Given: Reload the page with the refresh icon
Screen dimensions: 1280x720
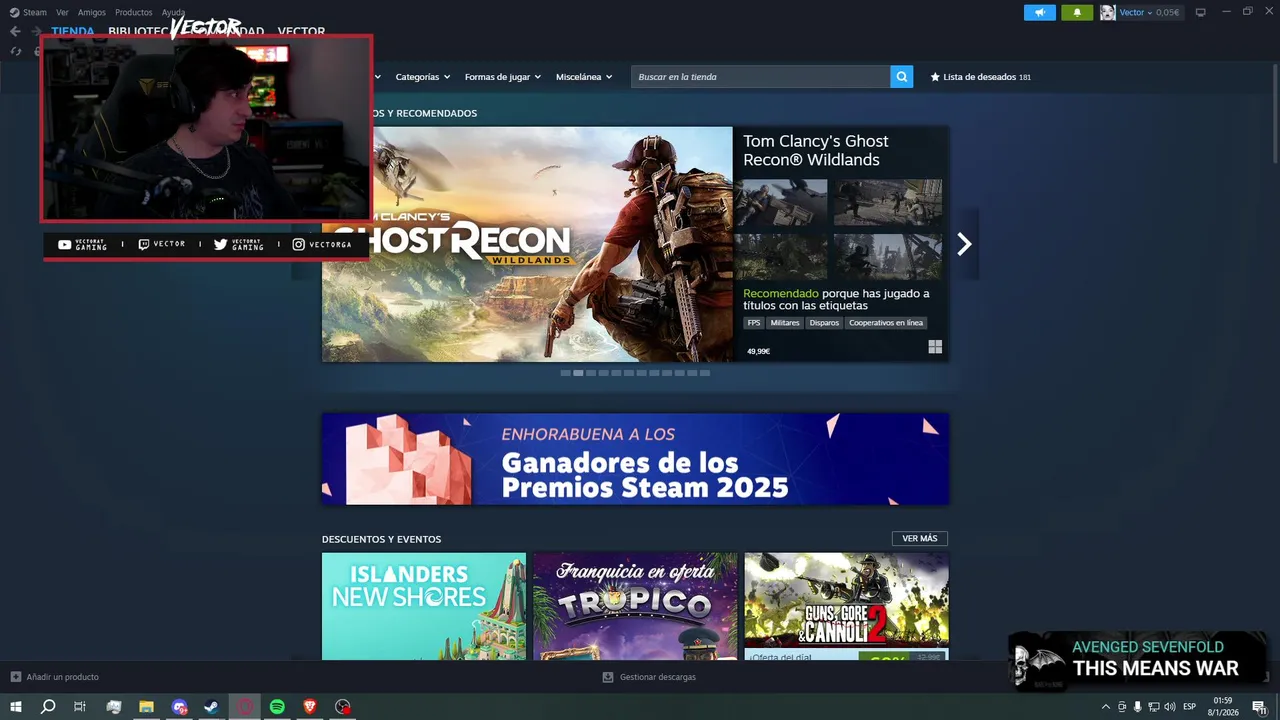Looking at the screenshot, I should click(16, 51).
